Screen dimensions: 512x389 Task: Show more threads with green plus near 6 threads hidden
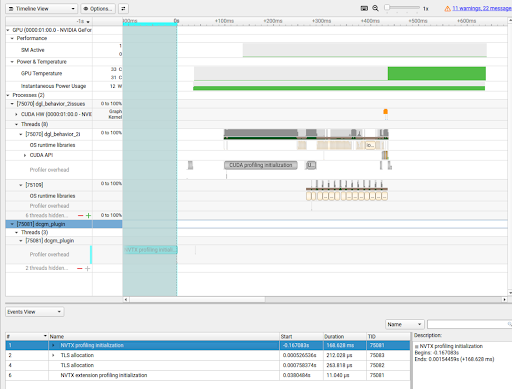pos(88,216)
